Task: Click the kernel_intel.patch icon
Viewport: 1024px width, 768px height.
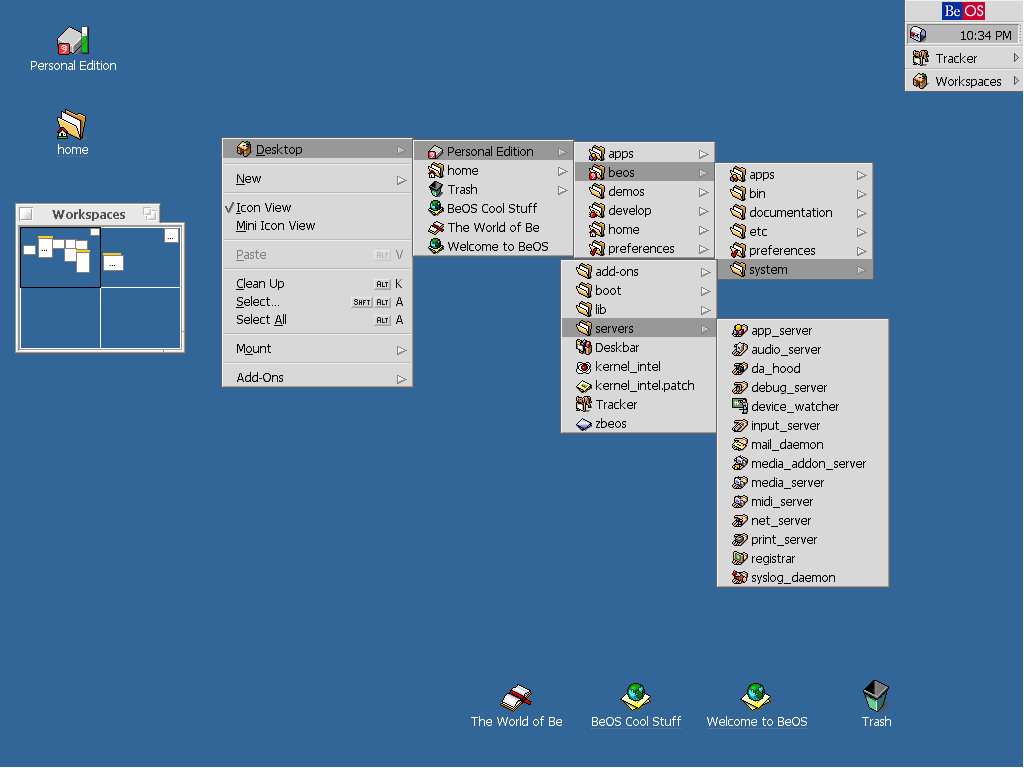Action: pyautogui.click(x=583, y=386)
